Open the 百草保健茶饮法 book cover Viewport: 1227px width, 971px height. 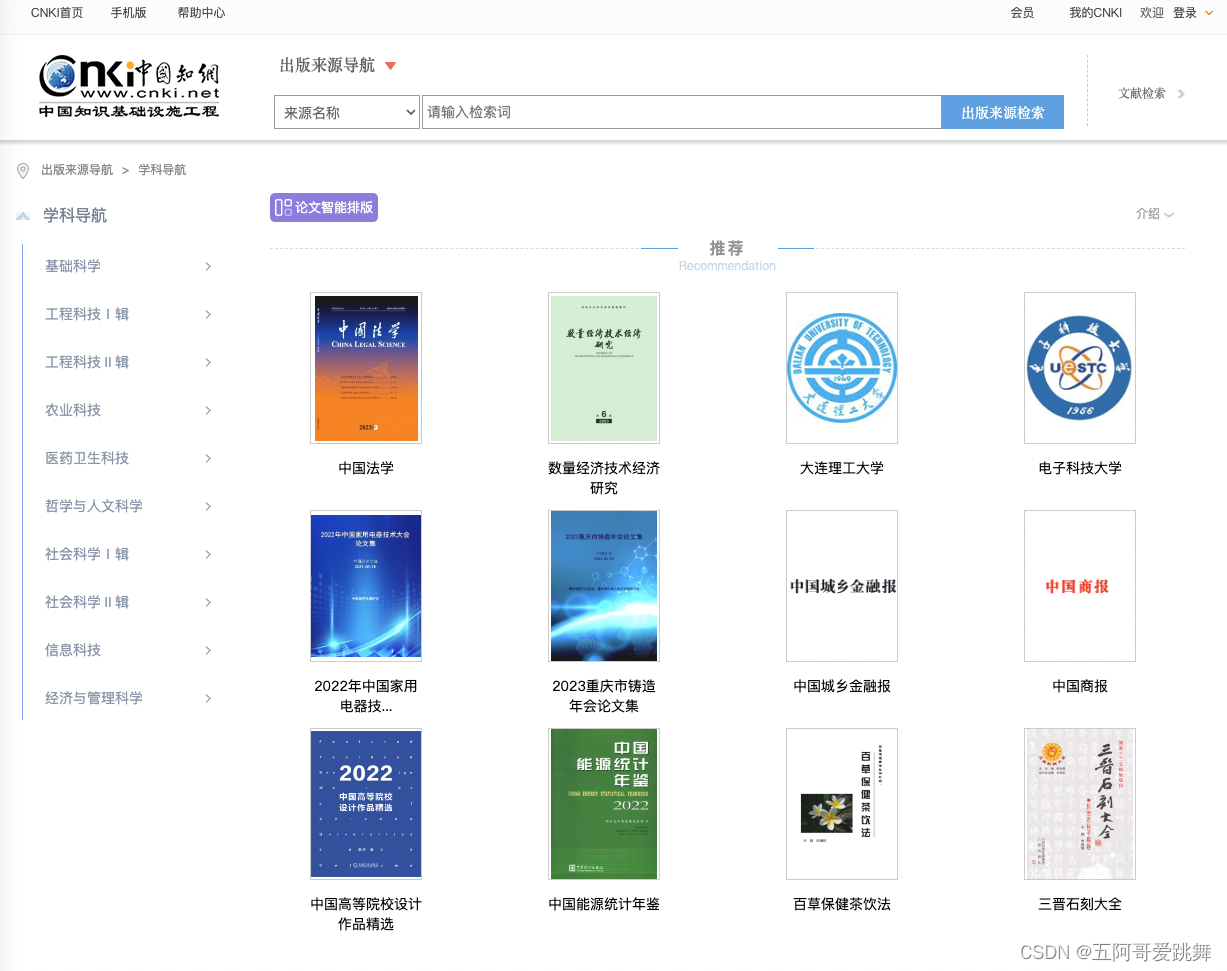point(842,804)
